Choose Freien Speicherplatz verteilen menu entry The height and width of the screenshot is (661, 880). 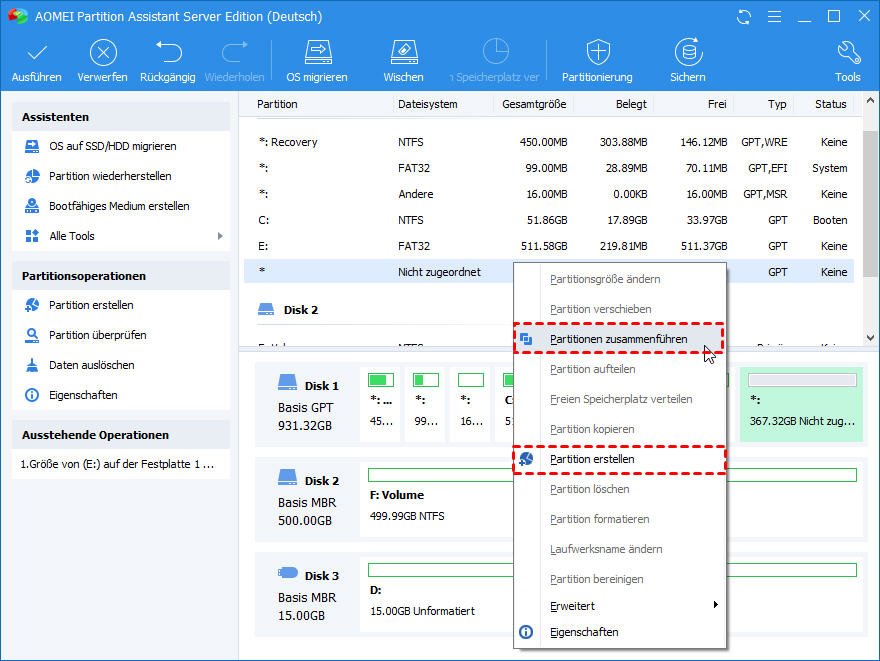[619, 399]
